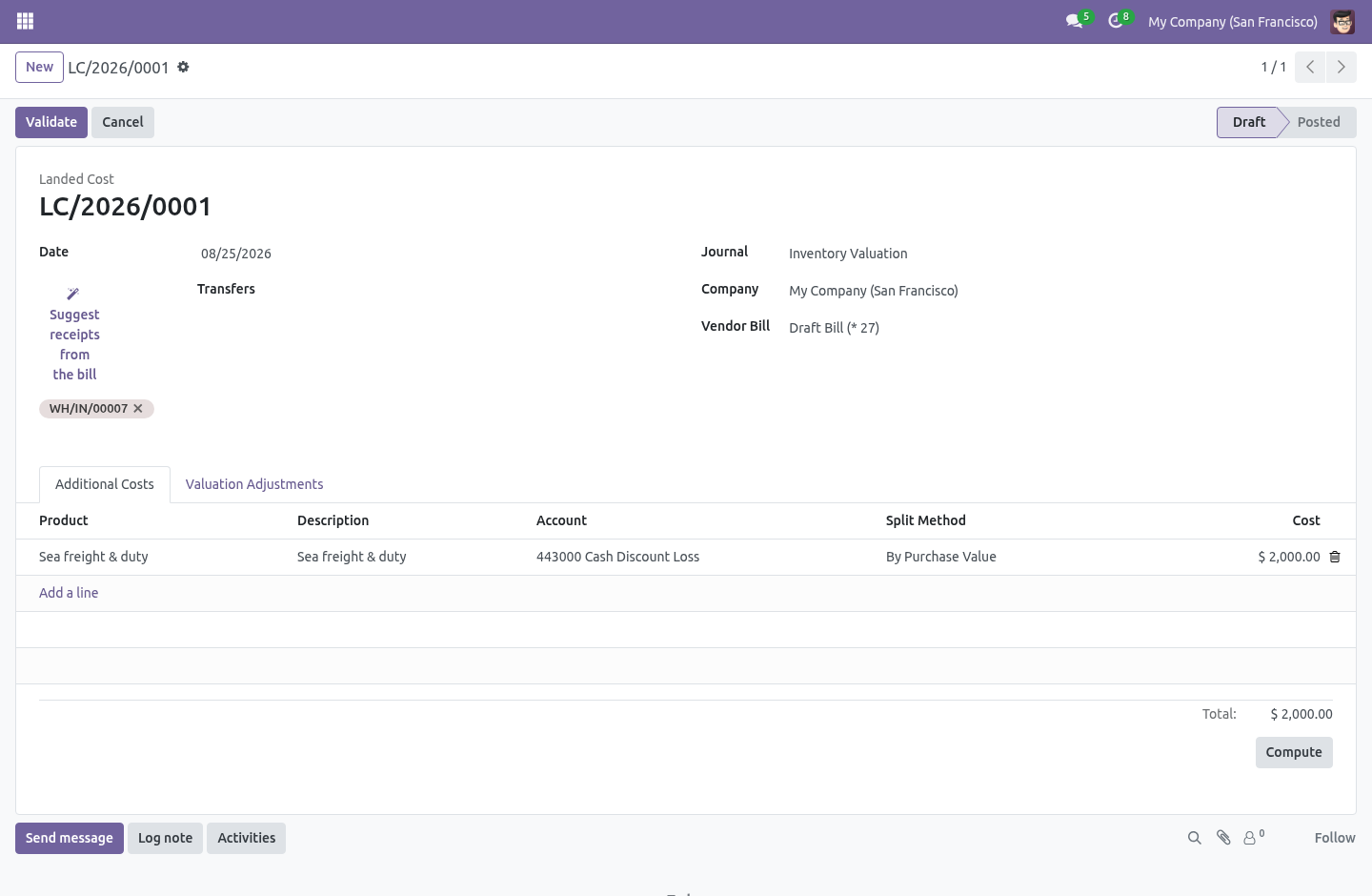This screenshot has width=1372, height=896.
Task: Click the Company value My Company (San Francisco)
Action: [x=874, y=291]
